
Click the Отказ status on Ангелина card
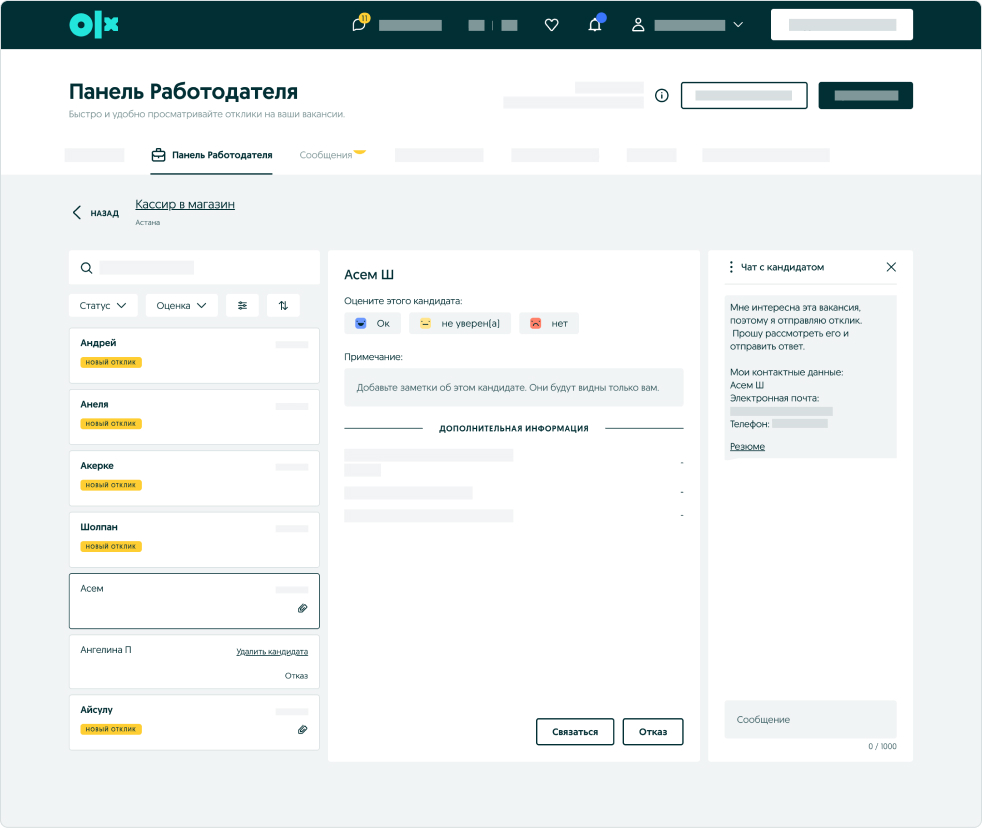(296, 676)
